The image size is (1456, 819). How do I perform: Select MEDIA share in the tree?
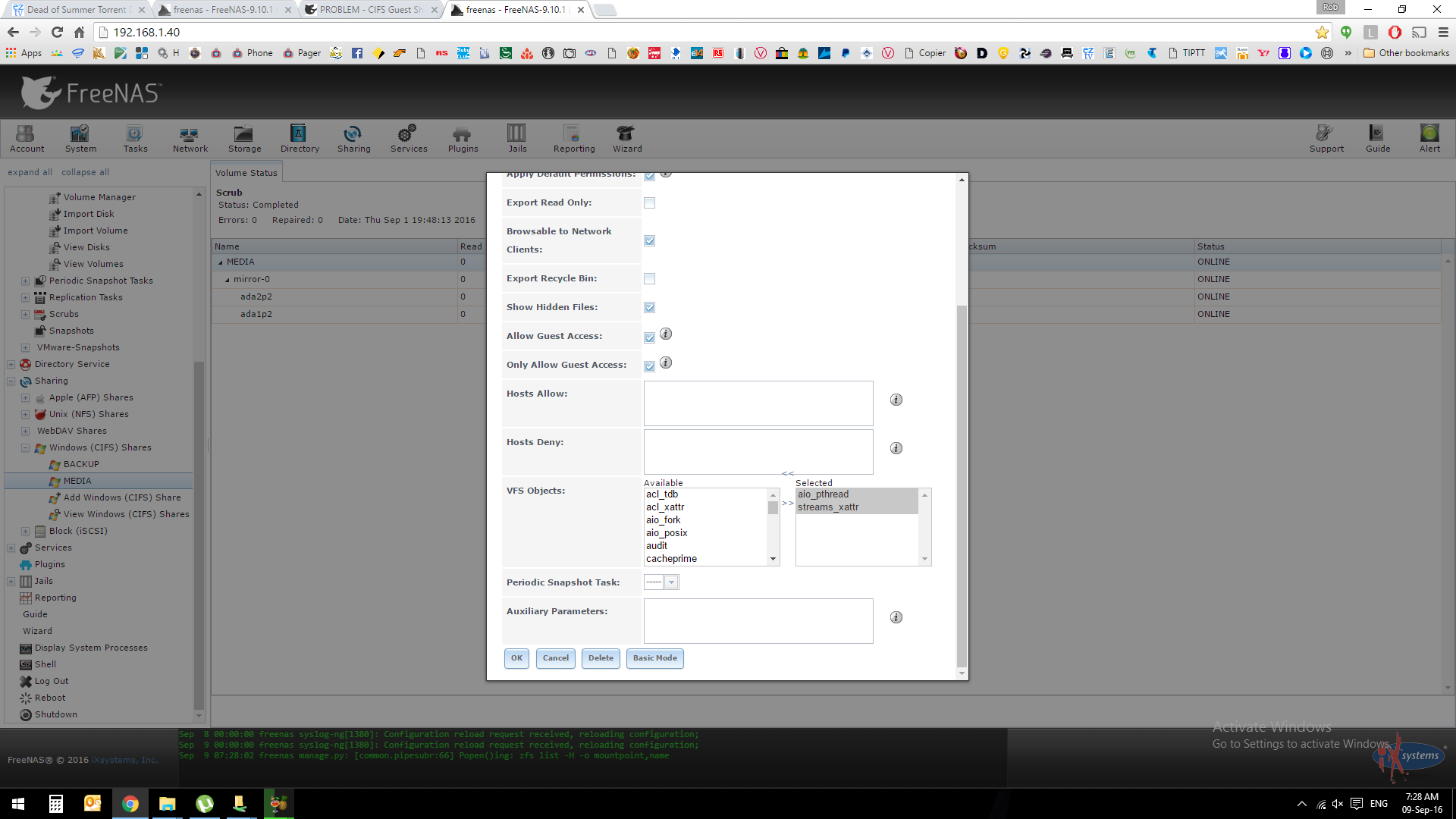pyautogui.click(x=77, y=481)
